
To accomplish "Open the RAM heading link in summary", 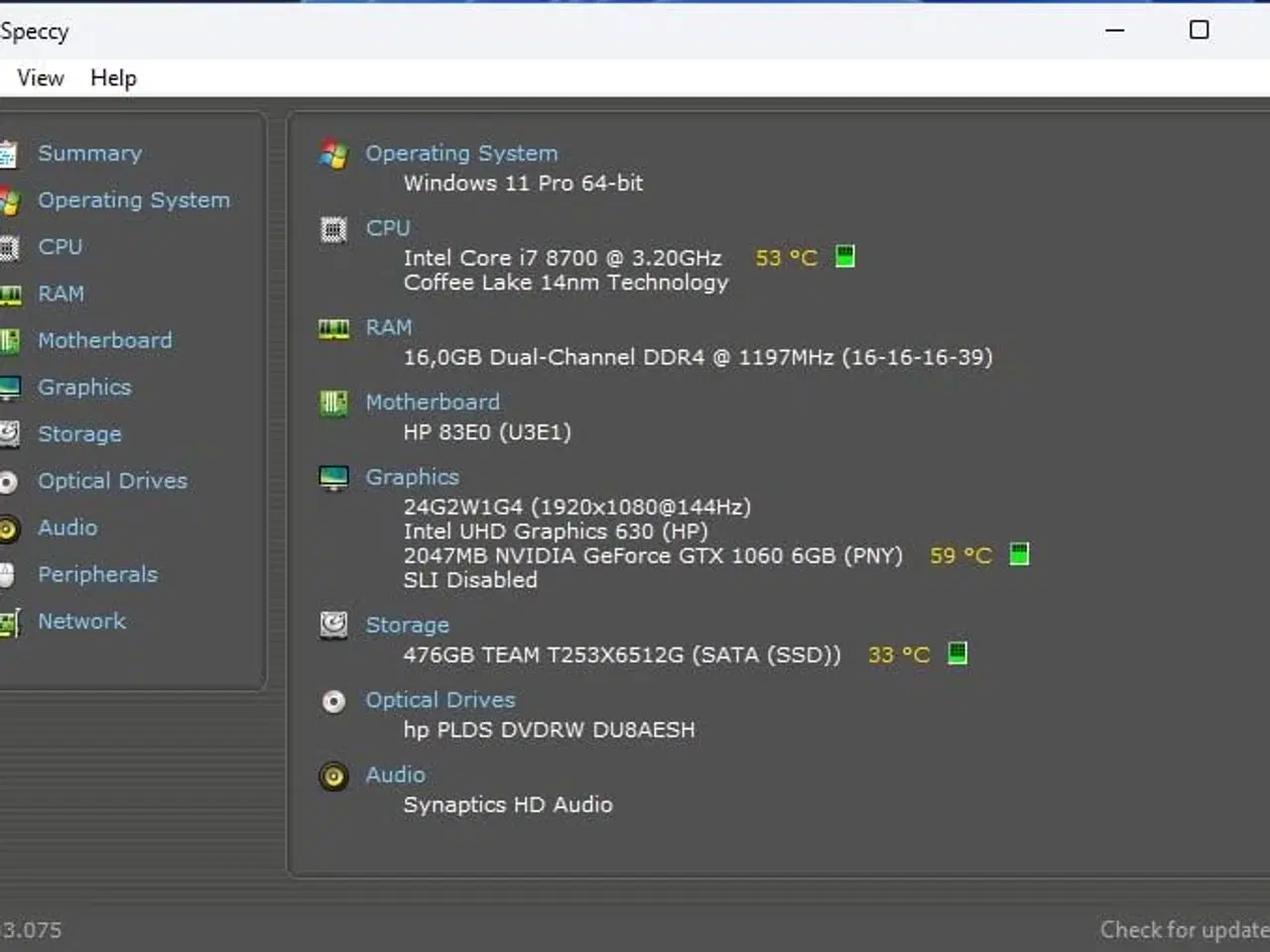I will [x=389, y=327].
